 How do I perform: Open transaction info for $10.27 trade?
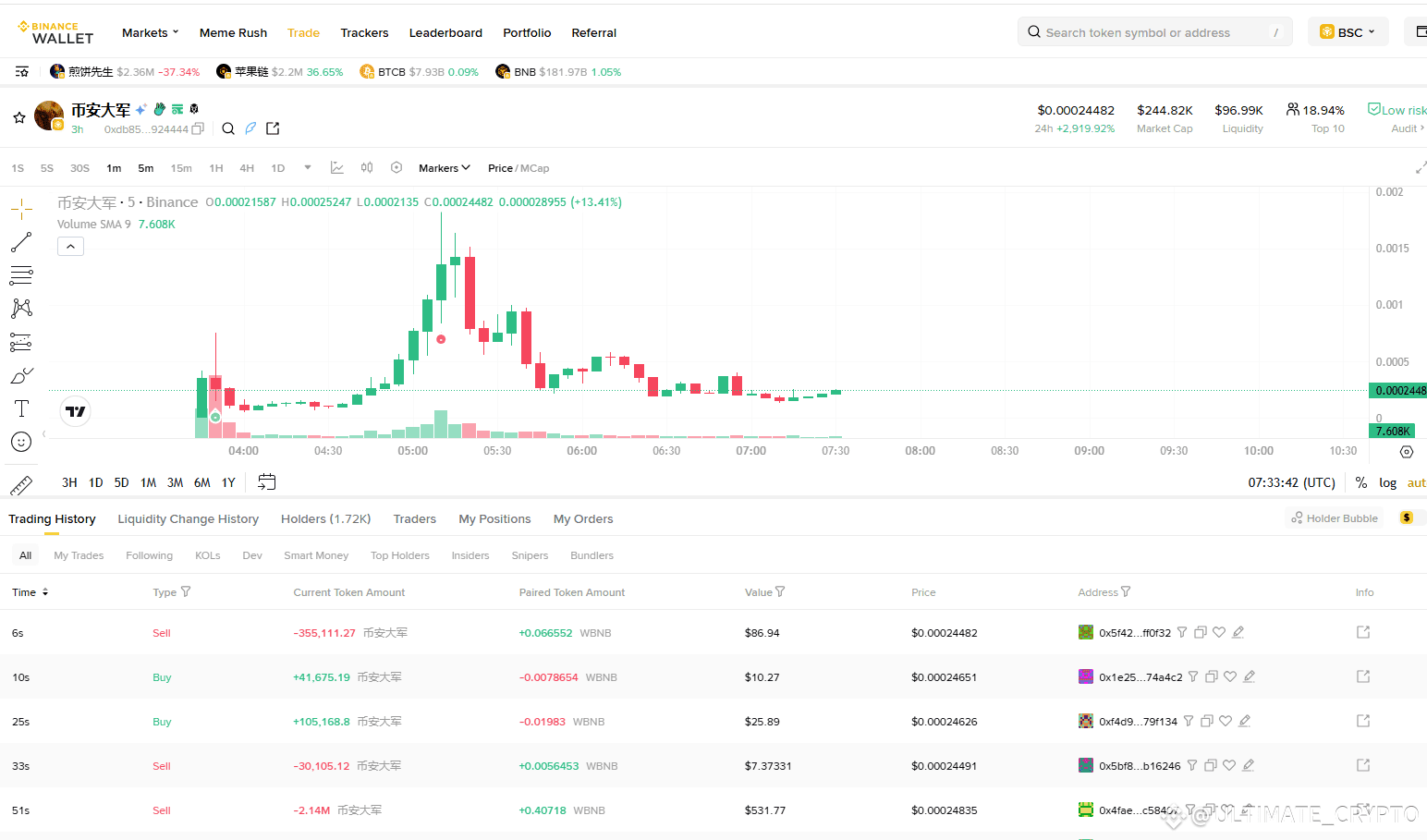1363,676
